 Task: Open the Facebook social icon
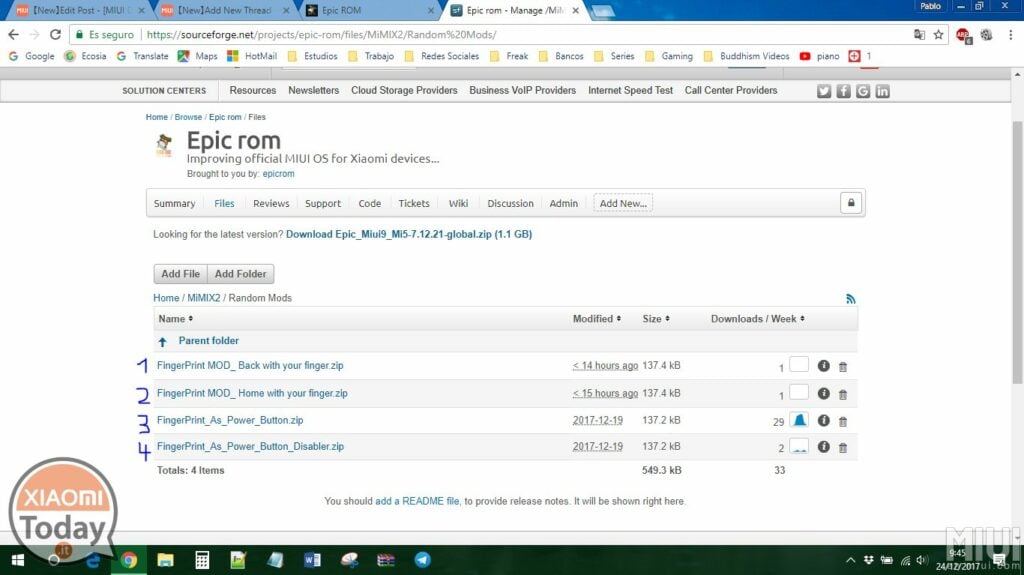coord(844,91)
